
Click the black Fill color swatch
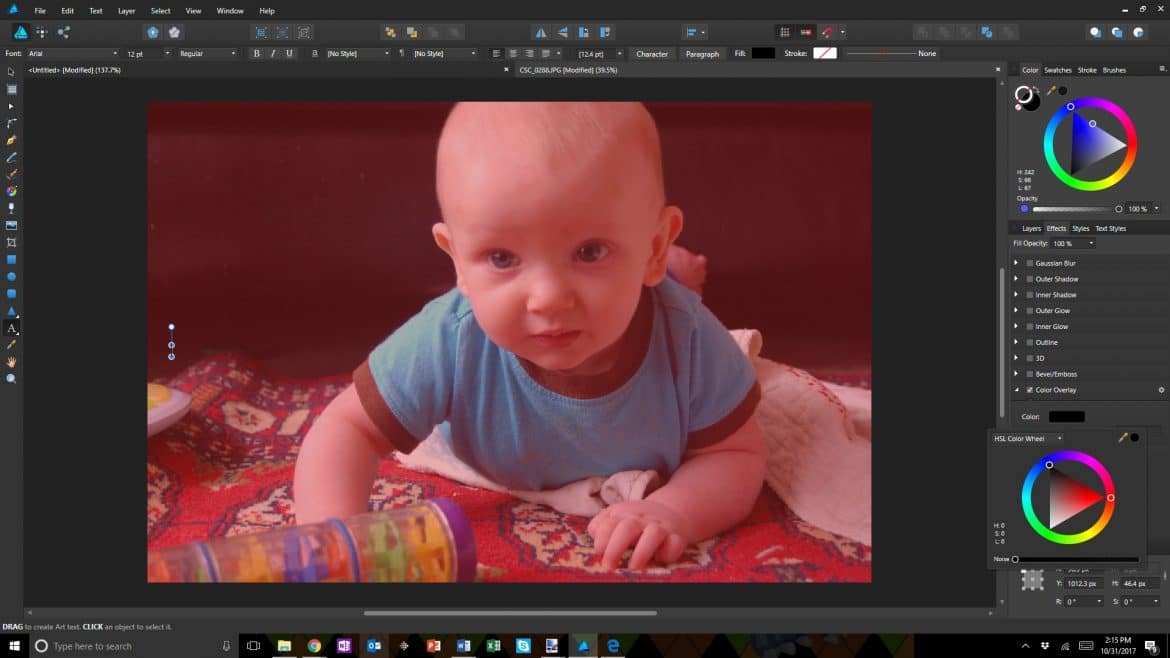point(763,53)
